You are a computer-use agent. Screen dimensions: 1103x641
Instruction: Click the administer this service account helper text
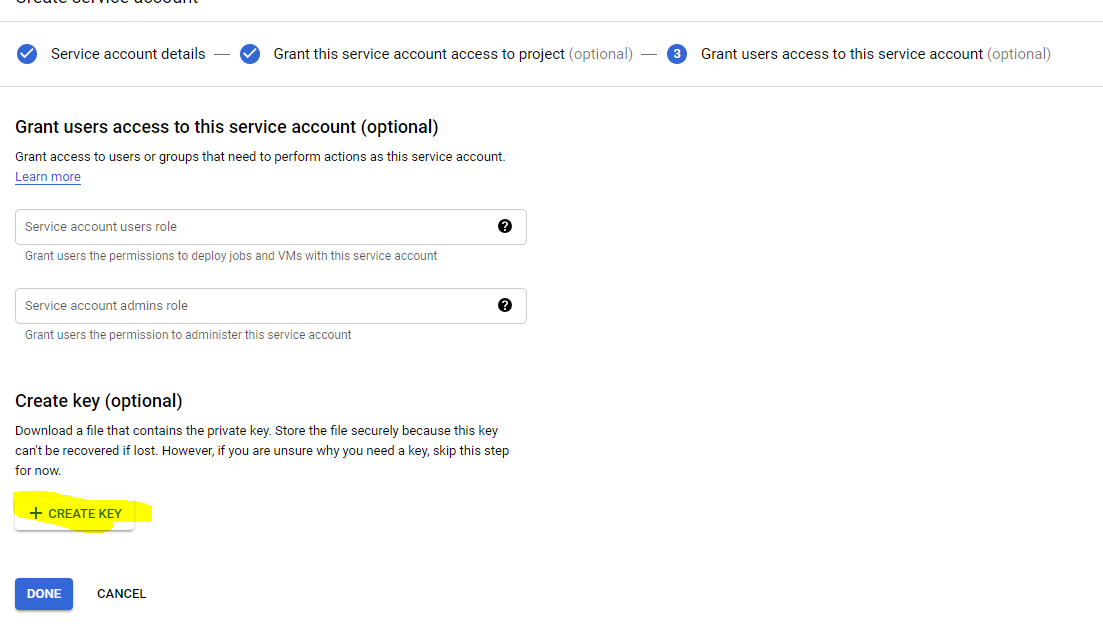coord(188,335)
